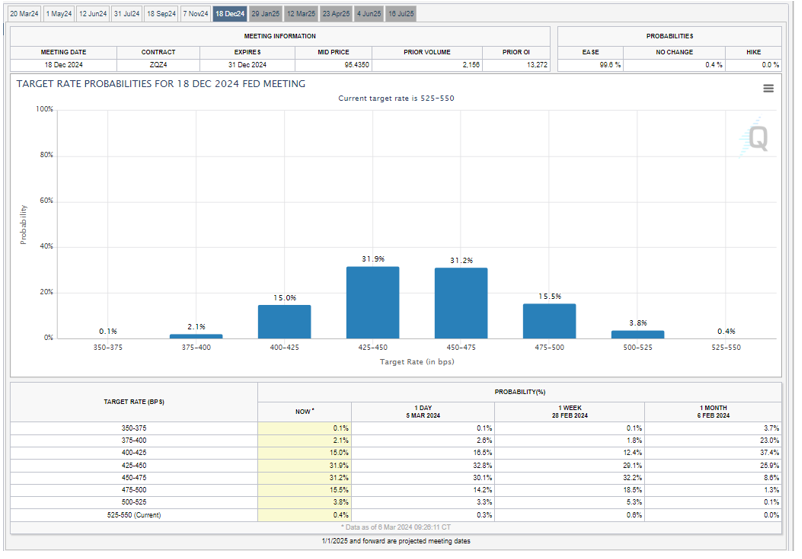
Task: Select the 29 Jan25 projected meeting tab
Action: [x=265, y=14]
